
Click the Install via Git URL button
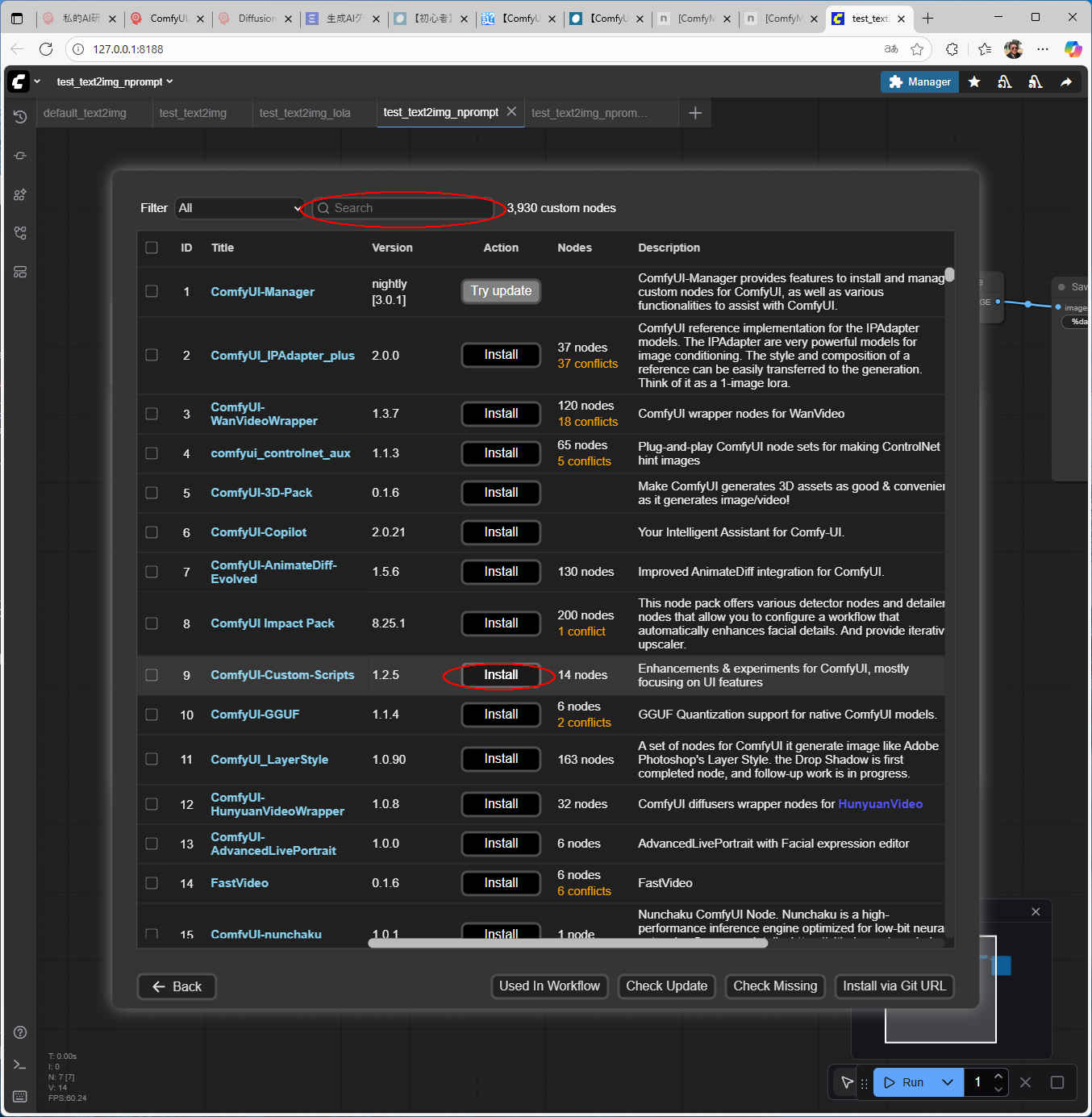pos(894,986)
